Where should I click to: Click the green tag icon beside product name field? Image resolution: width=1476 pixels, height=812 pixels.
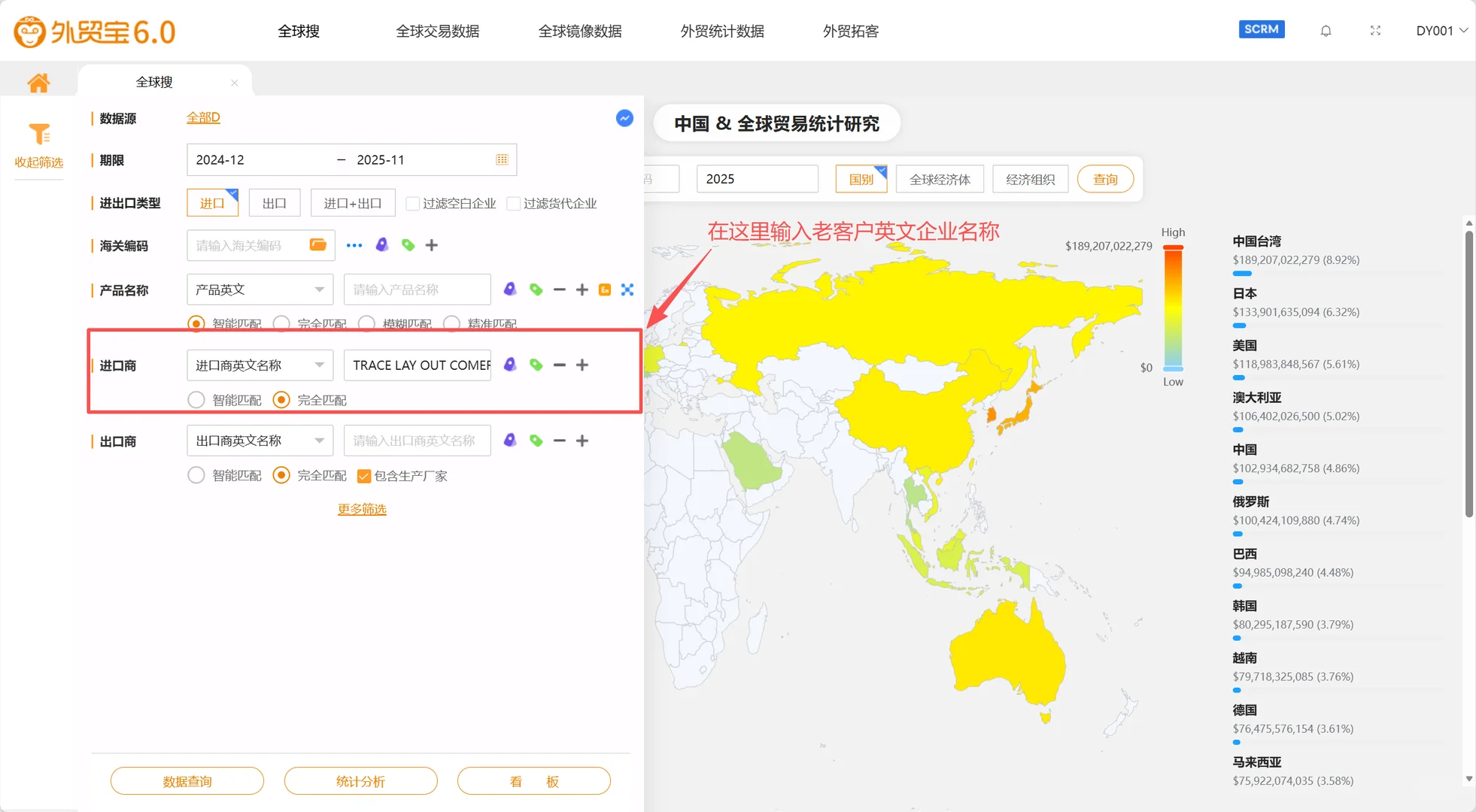click(536, 289)
